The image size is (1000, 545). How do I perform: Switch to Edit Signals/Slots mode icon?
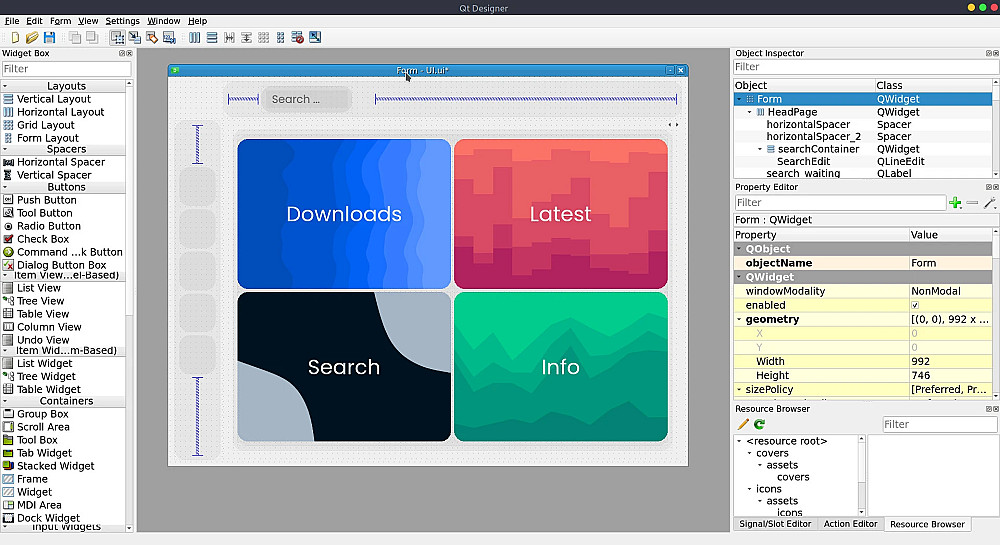click(135, 38)
